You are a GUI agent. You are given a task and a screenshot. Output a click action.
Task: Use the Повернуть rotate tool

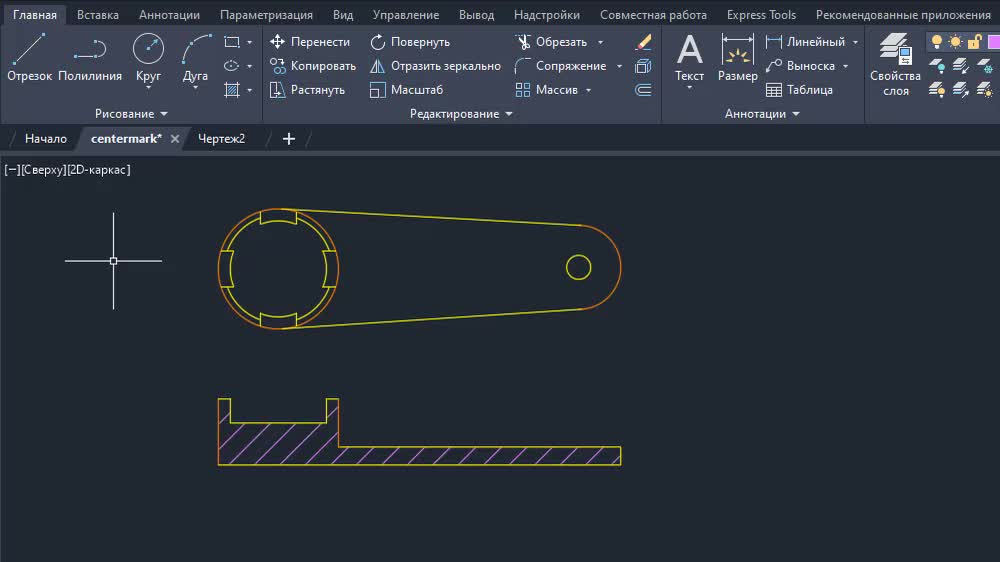[x=410, y=42]
